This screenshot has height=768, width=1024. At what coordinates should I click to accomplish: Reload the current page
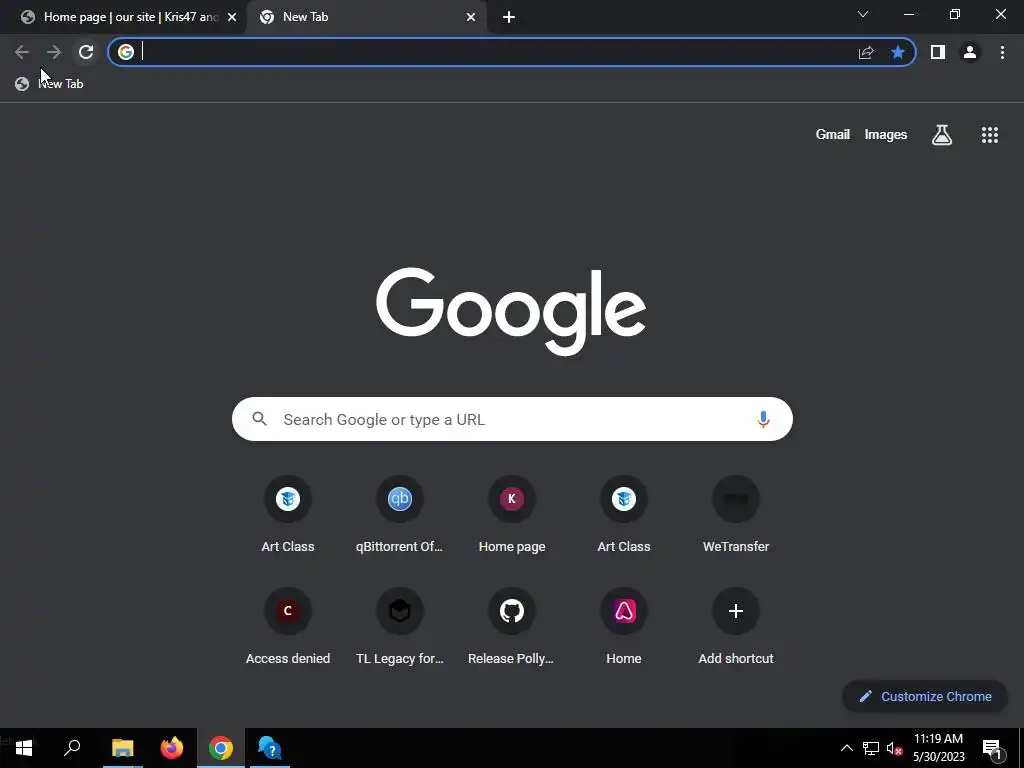(x=86, y=52)
